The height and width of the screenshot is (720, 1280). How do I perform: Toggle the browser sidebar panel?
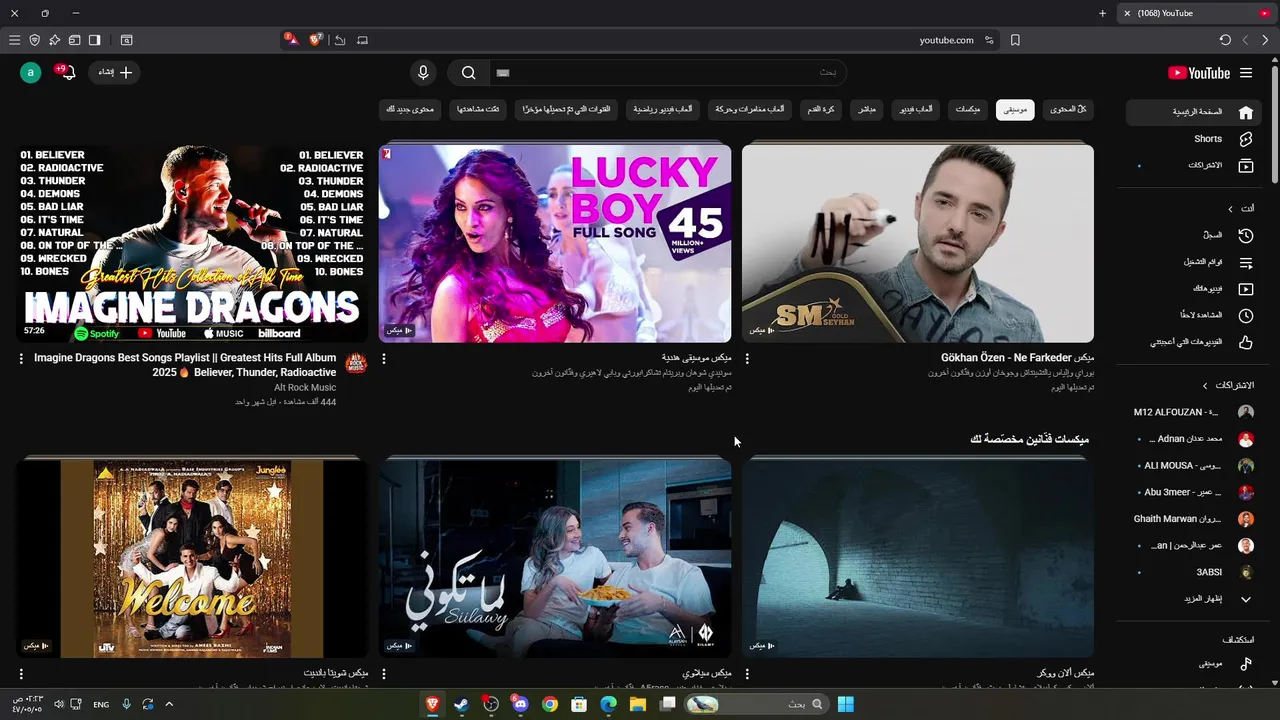pyautogui.click(x=94, y=40)
